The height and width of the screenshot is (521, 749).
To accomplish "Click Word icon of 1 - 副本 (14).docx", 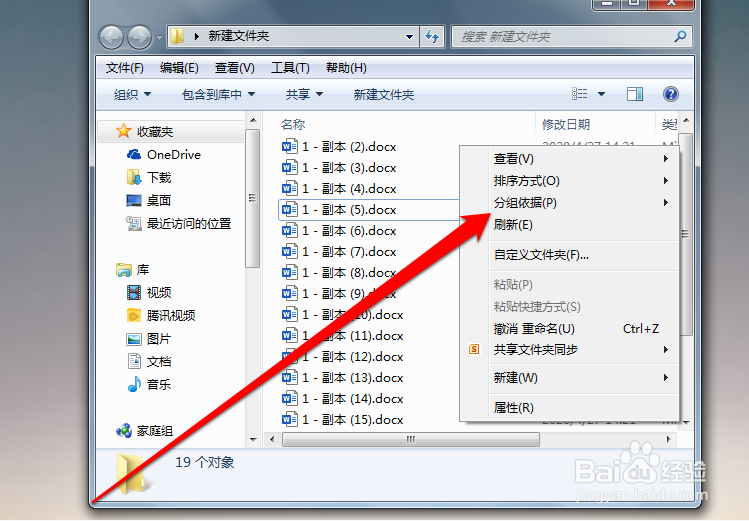I will pyautogui.click(x=289, y=398).
